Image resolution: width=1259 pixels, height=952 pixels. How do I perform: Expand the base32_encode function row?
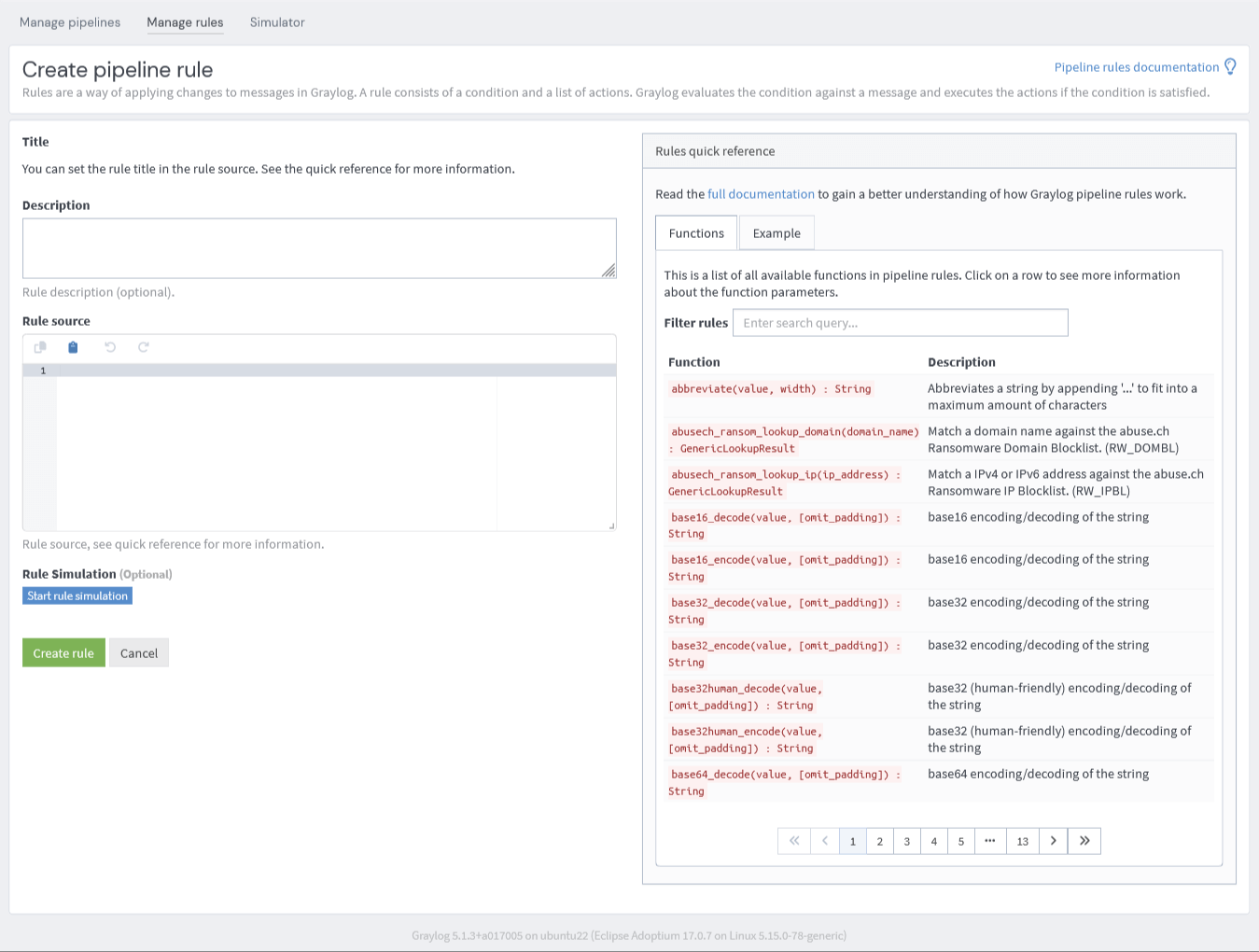pyautogui.click(x=939, y=654)
